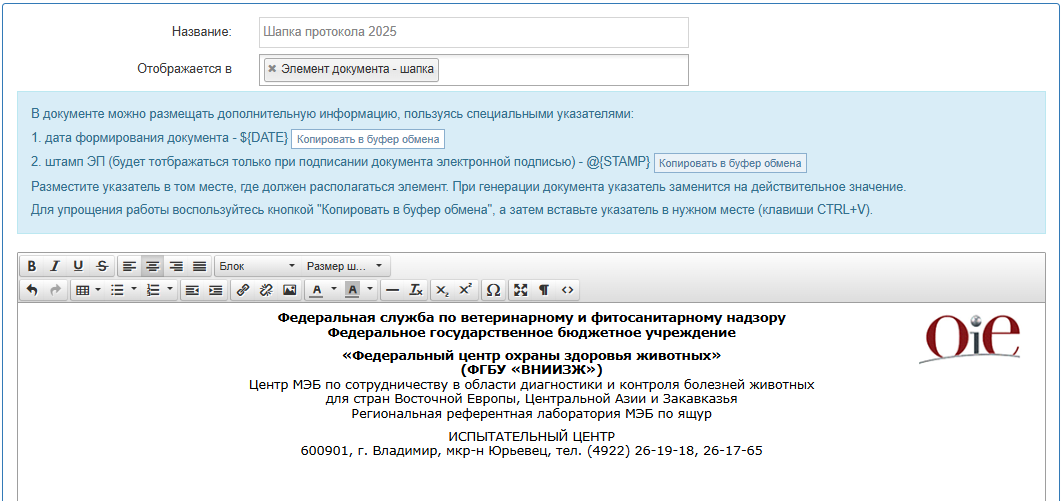This screenshot has height=501, width=1064.
Task: Remove the 'Элемент документа - шапка' tag
Action: [272, 69]
